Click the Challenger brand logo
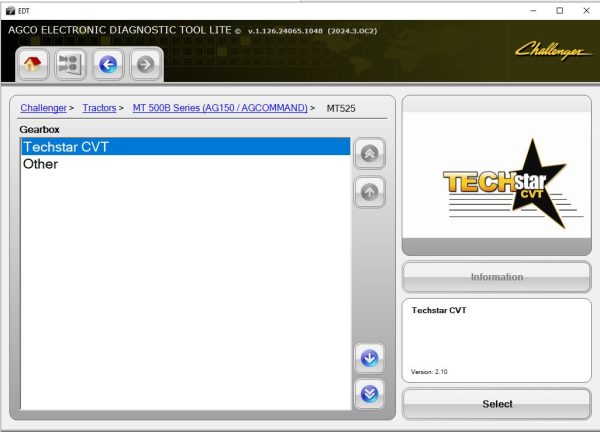This screenshot has height=432, width=600. coord(553,51)
